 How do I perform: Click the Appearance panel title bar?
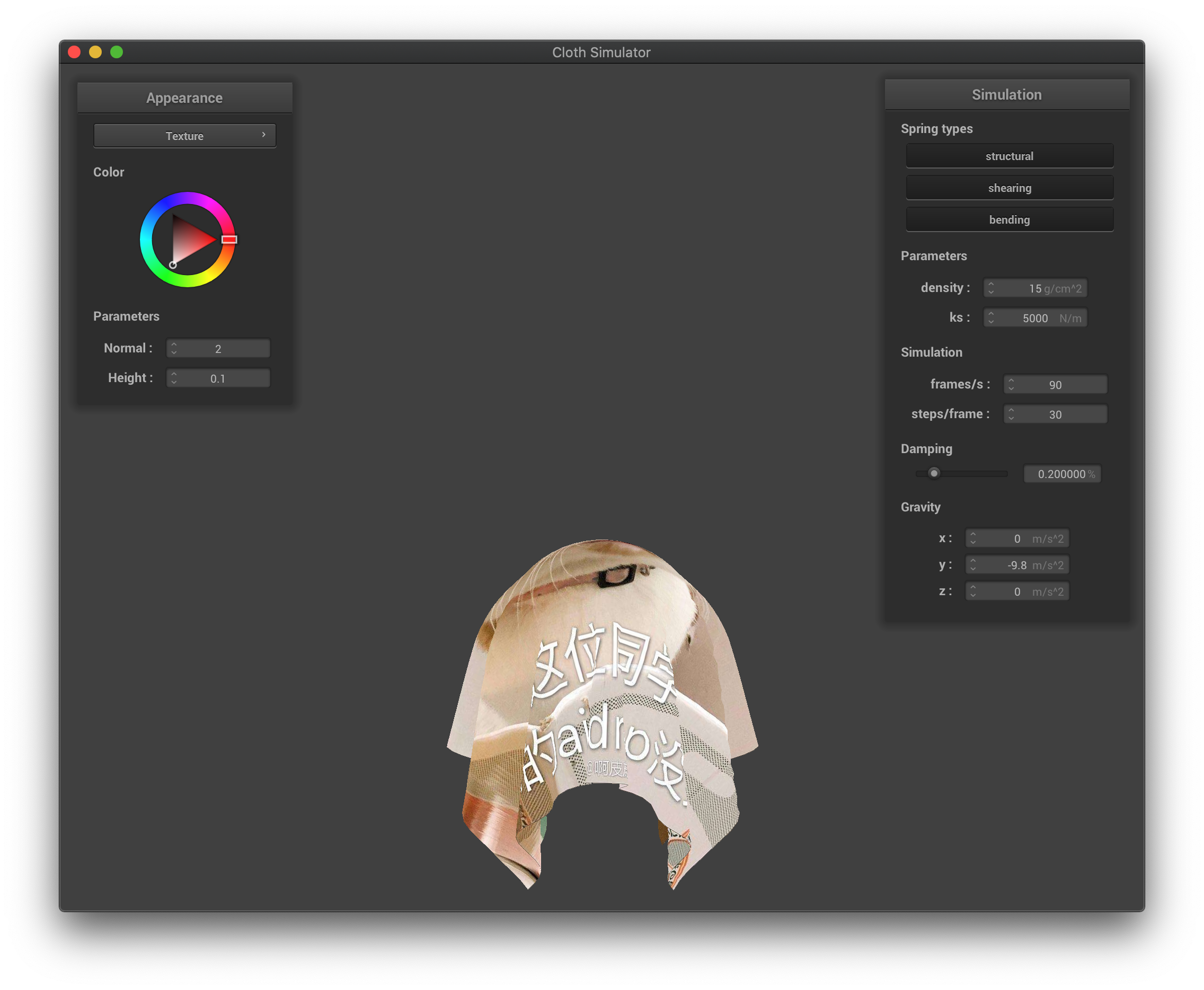click(x=184, y=98)
